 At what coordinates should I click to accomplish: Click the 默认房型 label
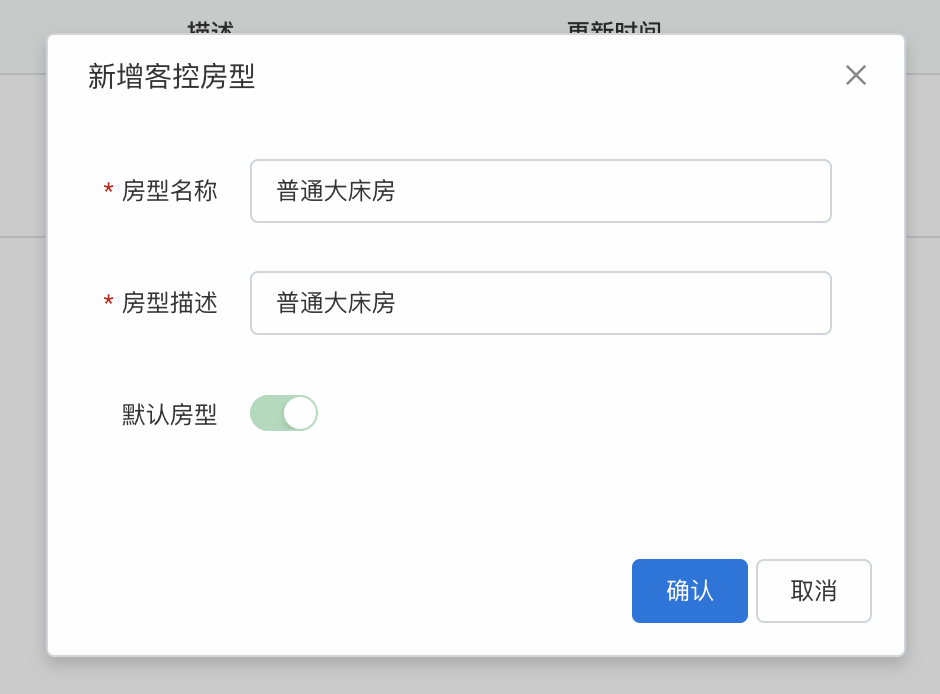point(169,415)
